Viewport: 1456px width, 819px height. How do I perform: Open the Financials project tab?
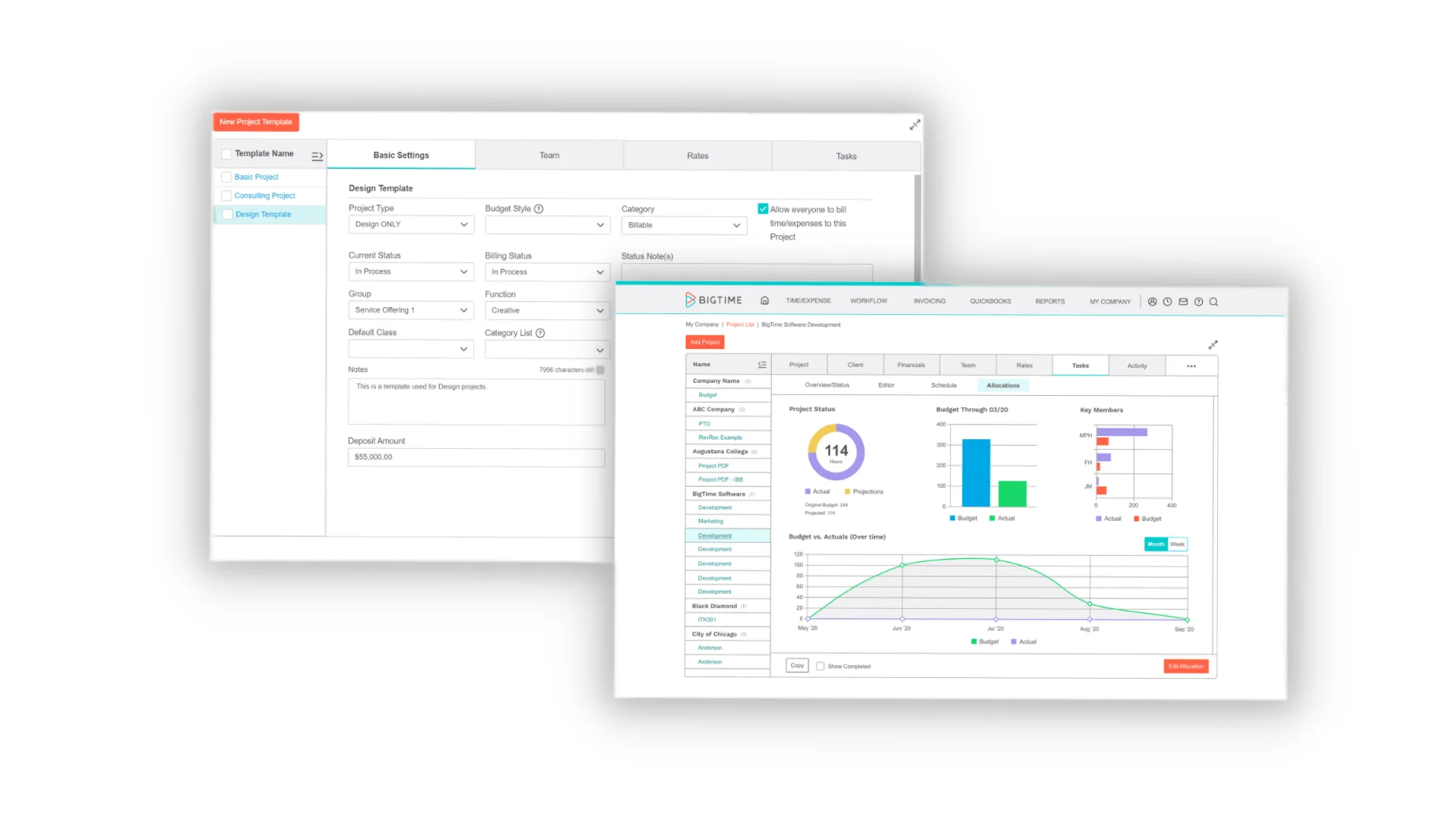click(911, 366)
